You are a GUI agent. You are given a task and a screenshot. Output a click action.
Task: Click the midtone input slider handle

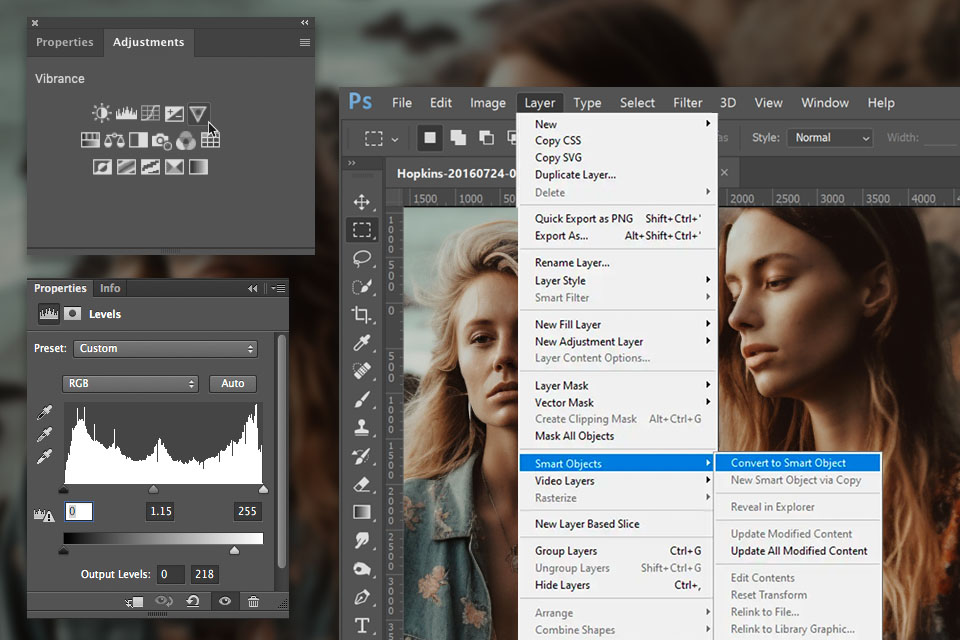coord(153,489)
